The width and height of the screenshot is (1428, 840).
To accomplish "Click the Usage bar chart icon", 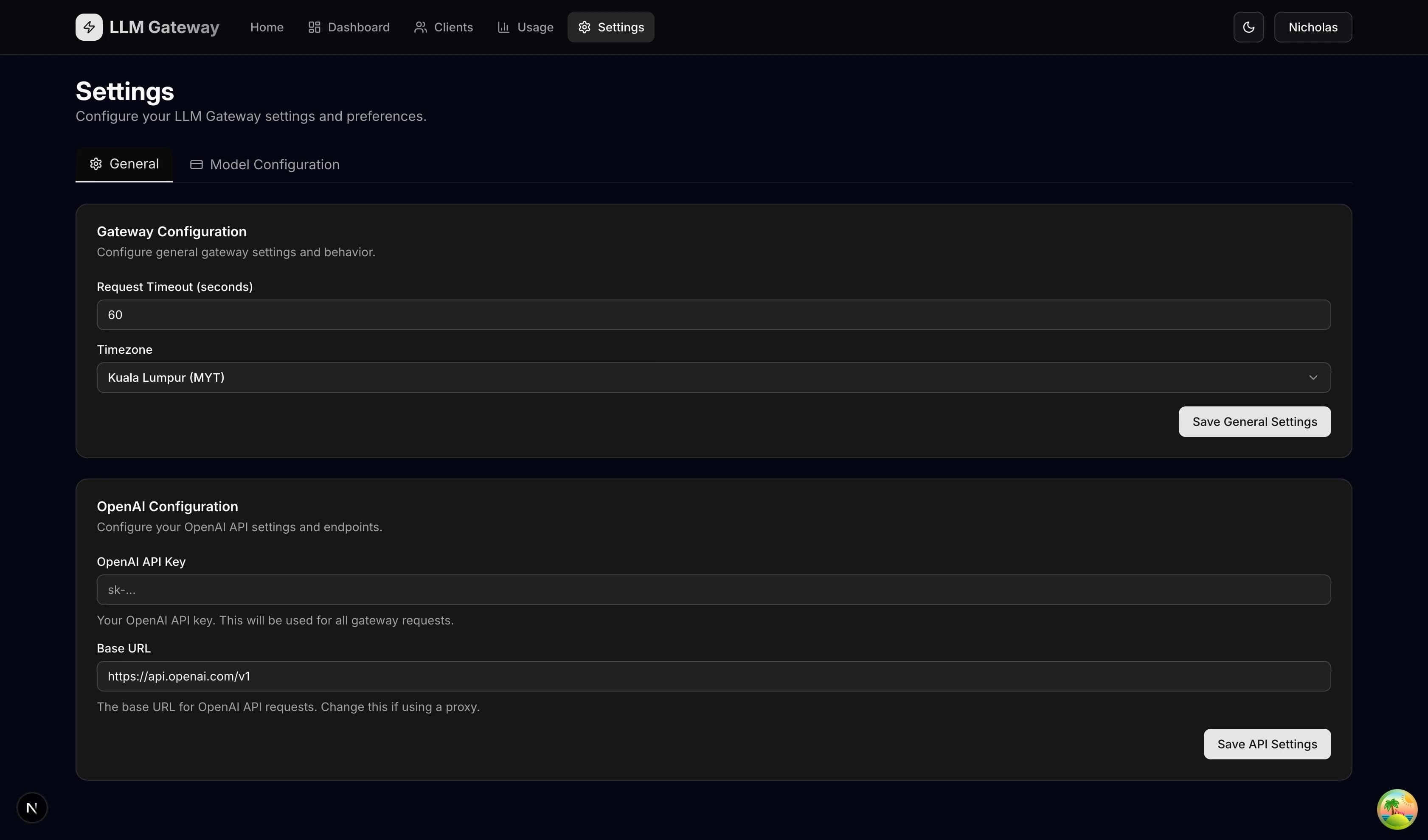I will [503, 27].
